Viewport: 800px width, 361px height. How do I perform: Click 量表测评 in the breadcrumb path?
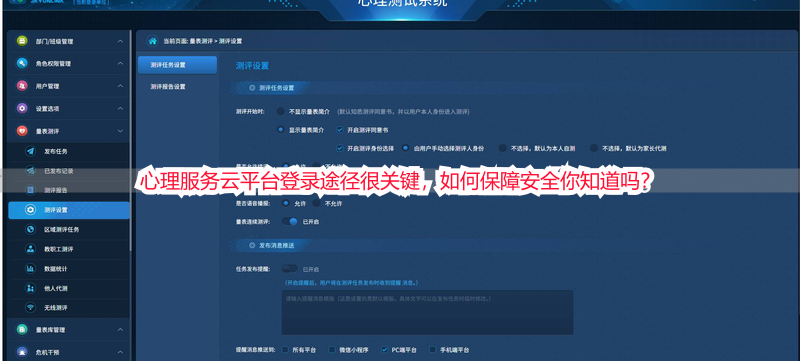coord(201,41)
